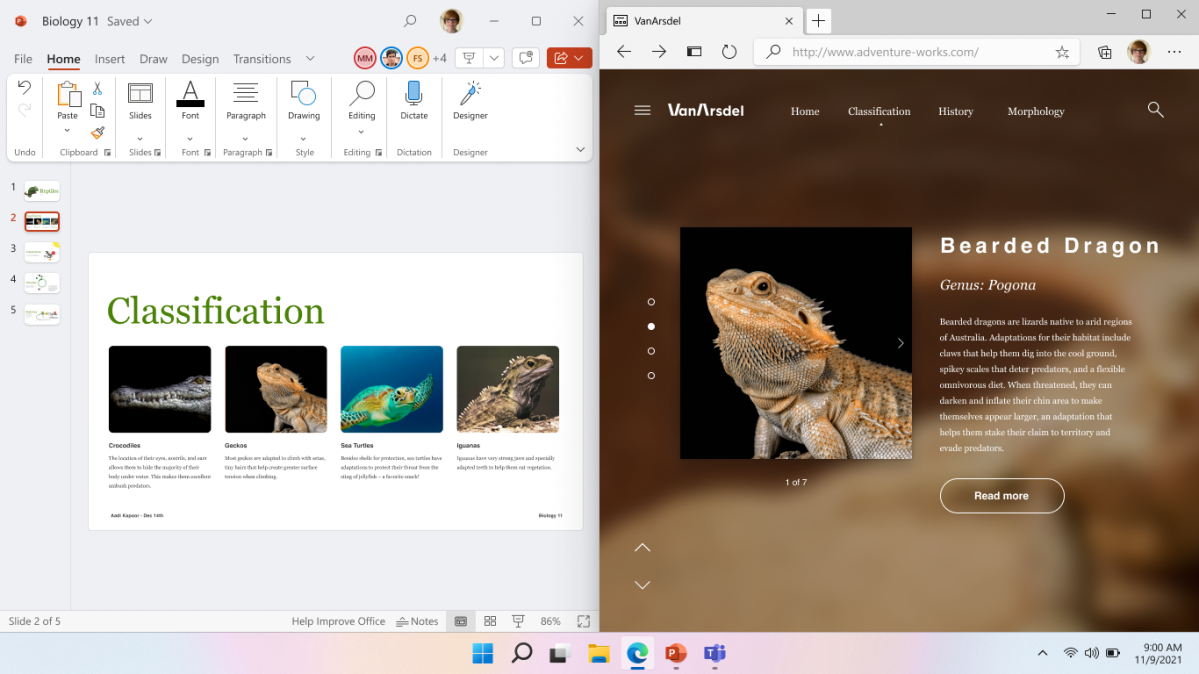Click the Help Improve Office link
This screenshot has width=1199, height=674.
pyautogui.click(x=338, y=621)
